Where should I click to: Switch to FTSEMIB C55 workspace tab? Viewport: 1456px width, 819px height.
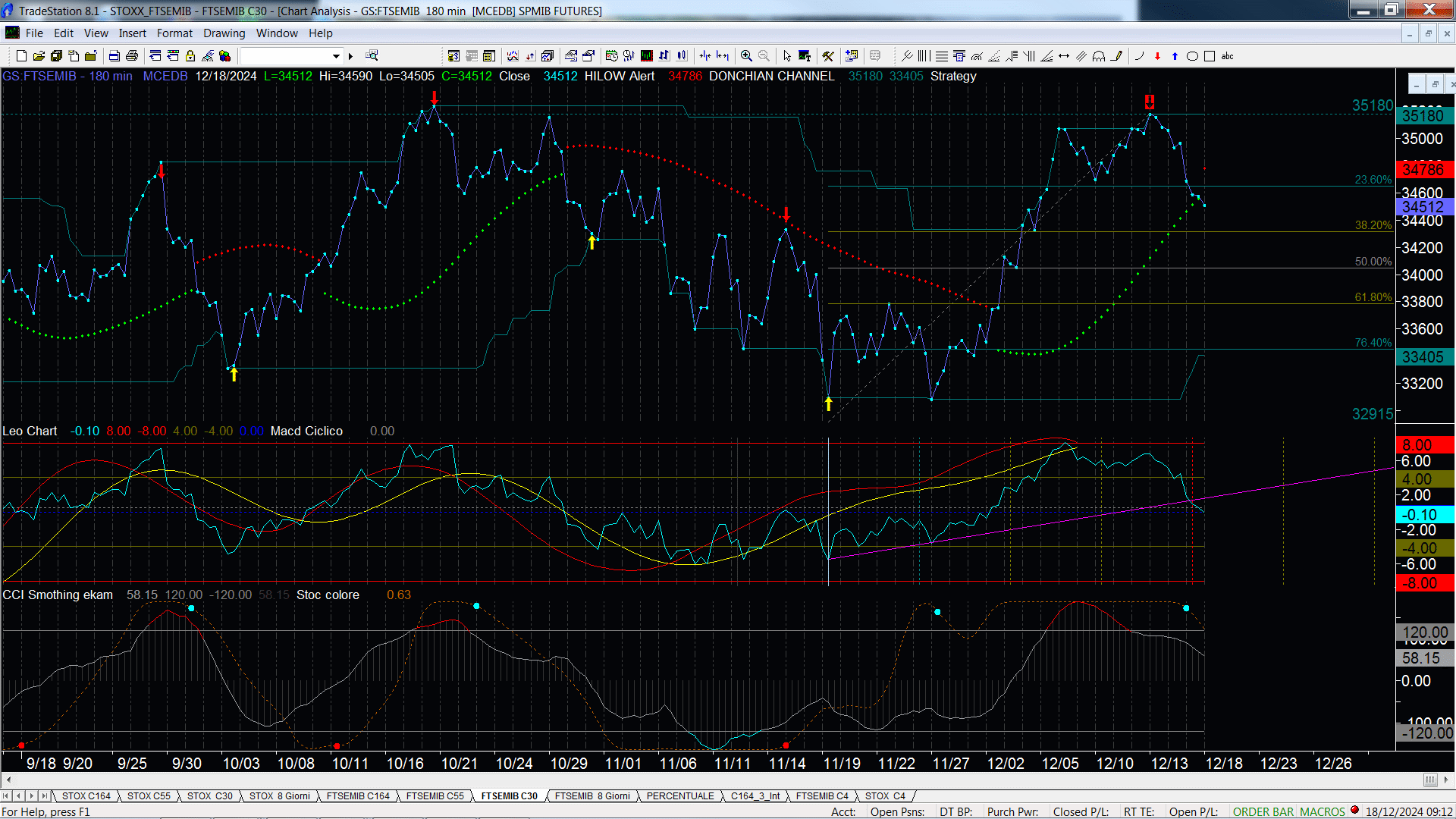tap(435, 795)
